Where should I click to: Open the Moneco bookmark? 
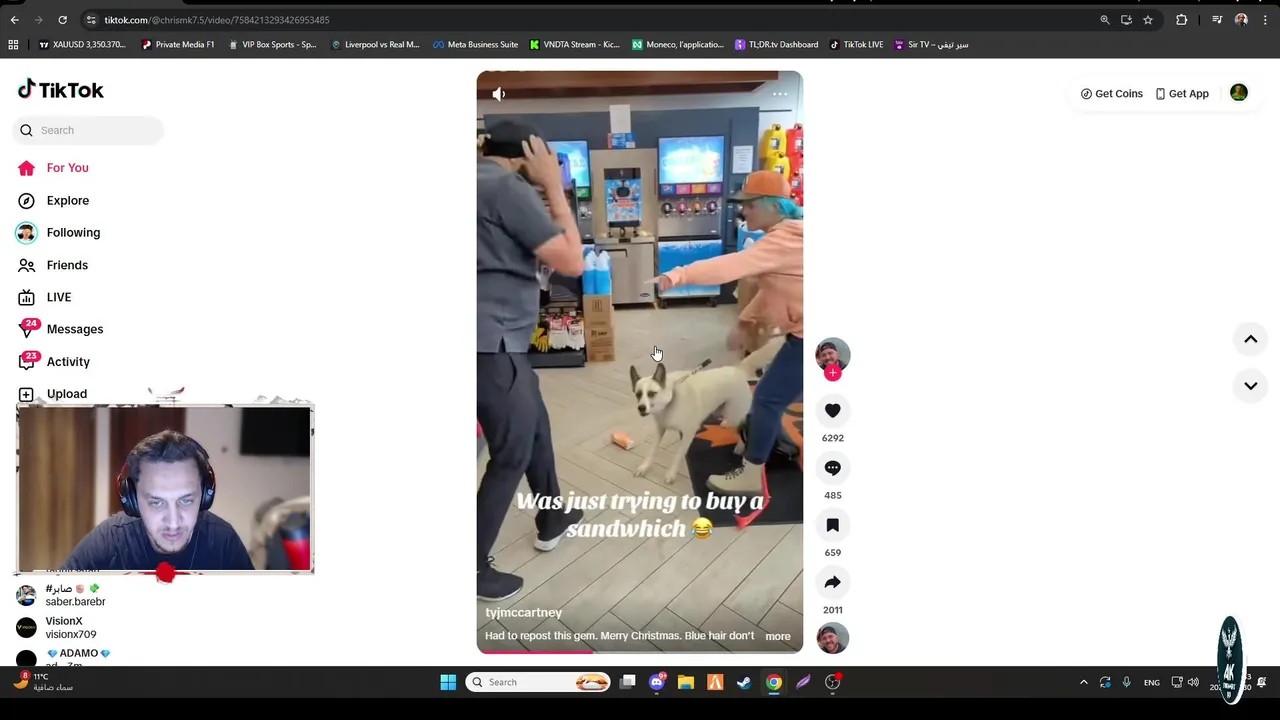click(x=678, y=44)
